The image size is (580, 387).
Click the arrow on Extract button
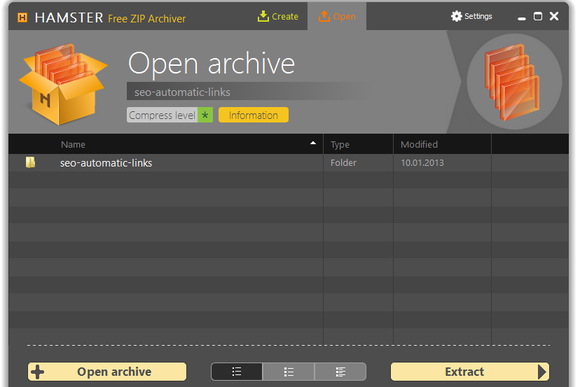(542, 372)
